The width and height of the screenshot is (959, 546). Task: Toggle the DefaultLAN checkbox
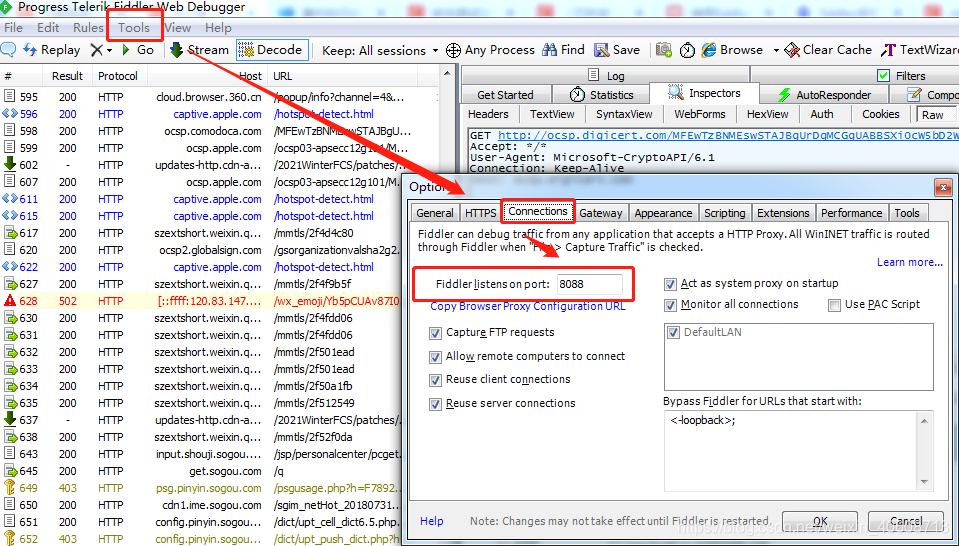pyautogui.click(x=673, y=333)
